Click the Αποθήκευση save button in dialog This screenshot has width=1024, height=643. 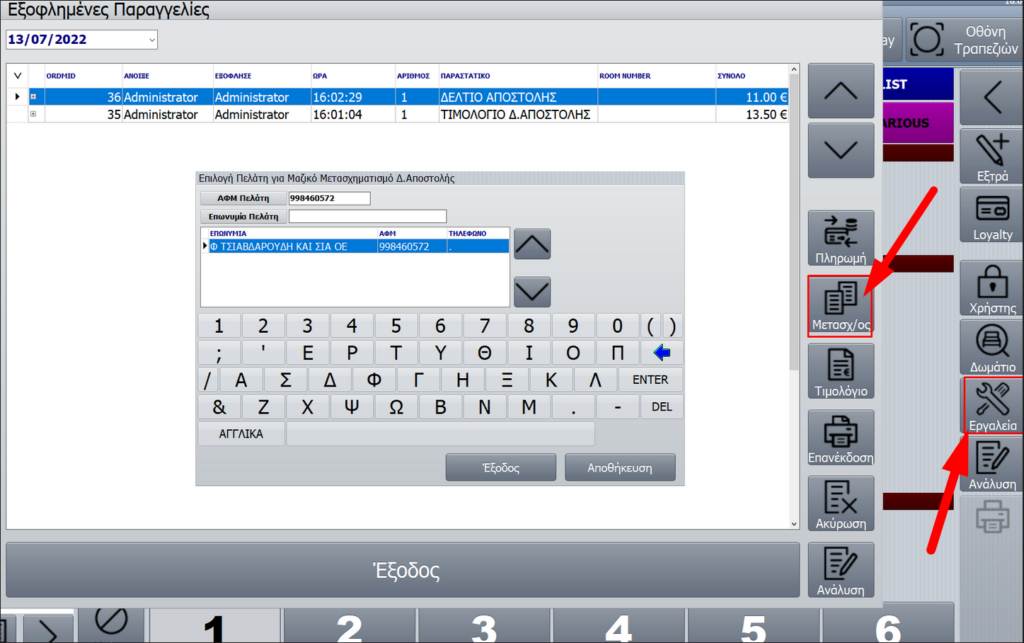tap(619, 467)
